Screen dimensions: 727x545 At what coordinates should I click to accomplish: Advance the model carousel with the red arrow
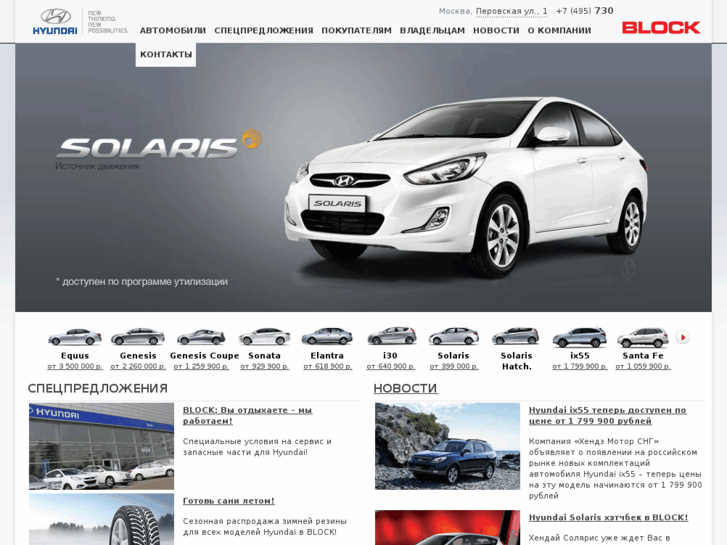pos(682,337)
